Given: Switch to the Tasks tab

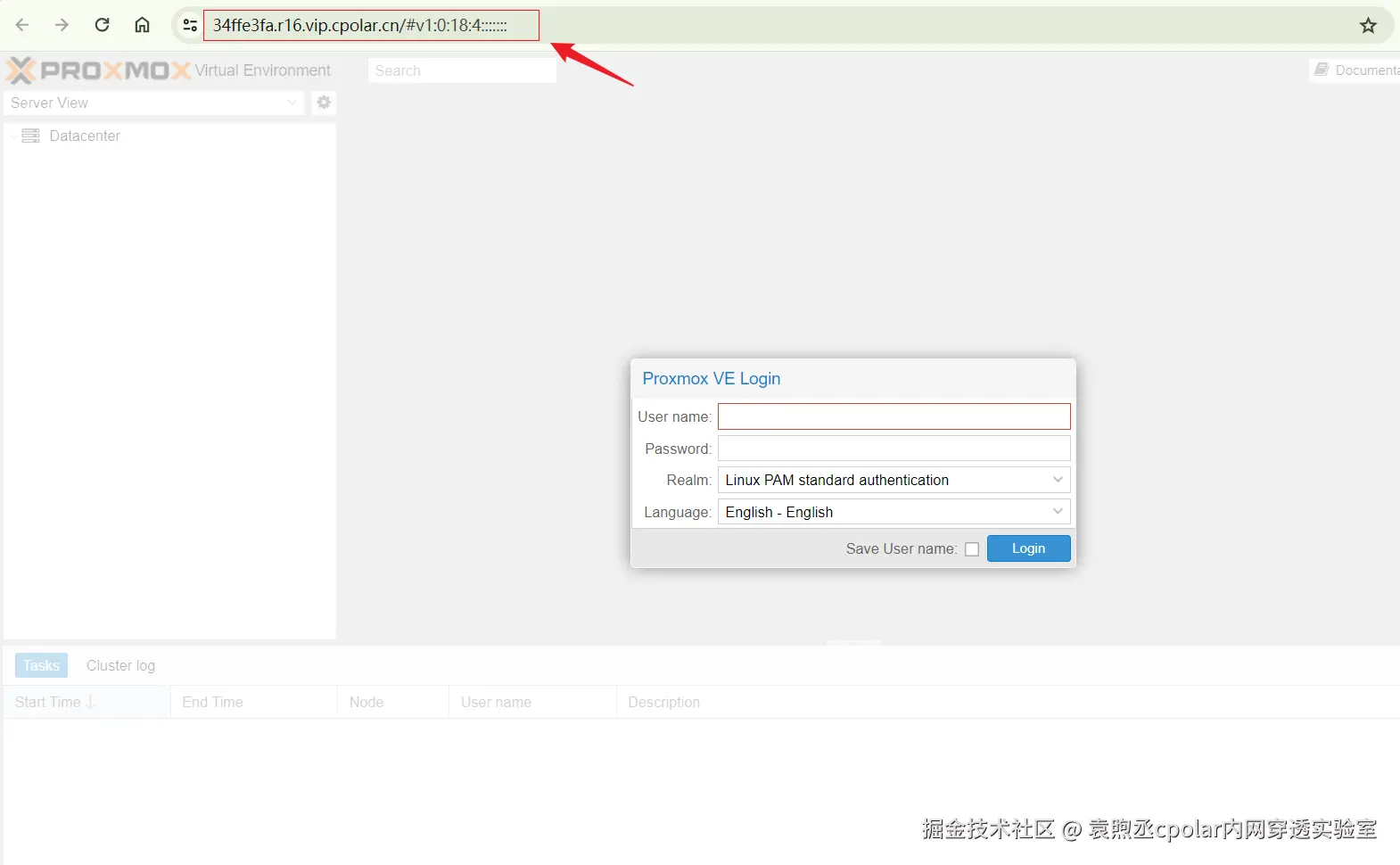Looking at the screenshot, I should (41, 665).
